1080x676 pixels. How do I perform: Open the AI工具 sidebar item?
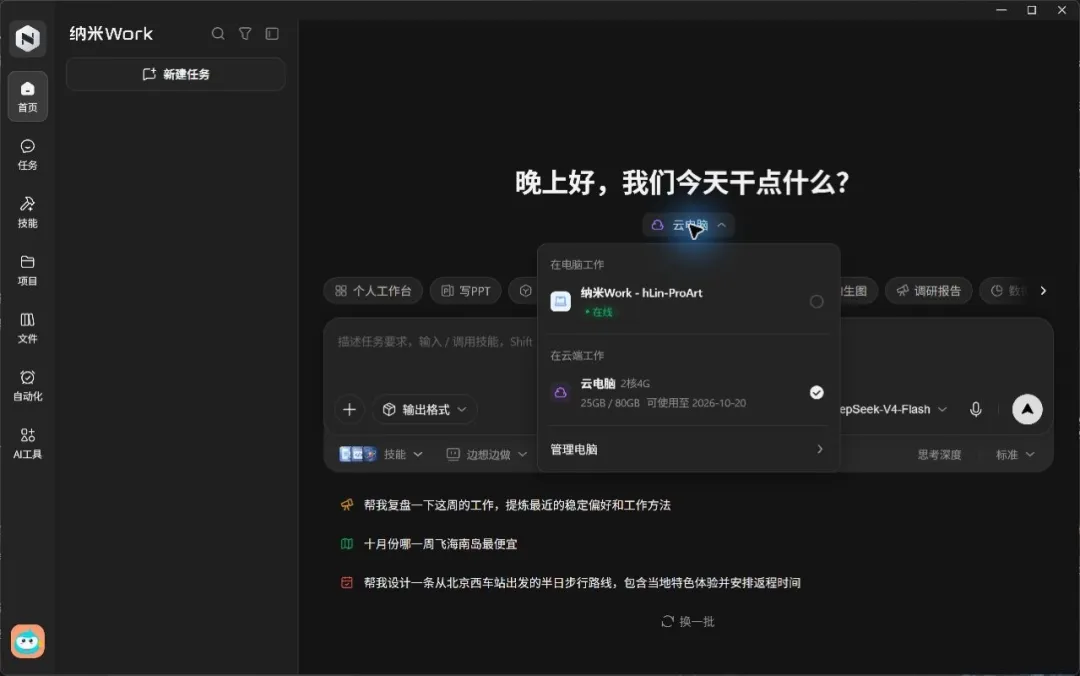[x=28, y=444]
